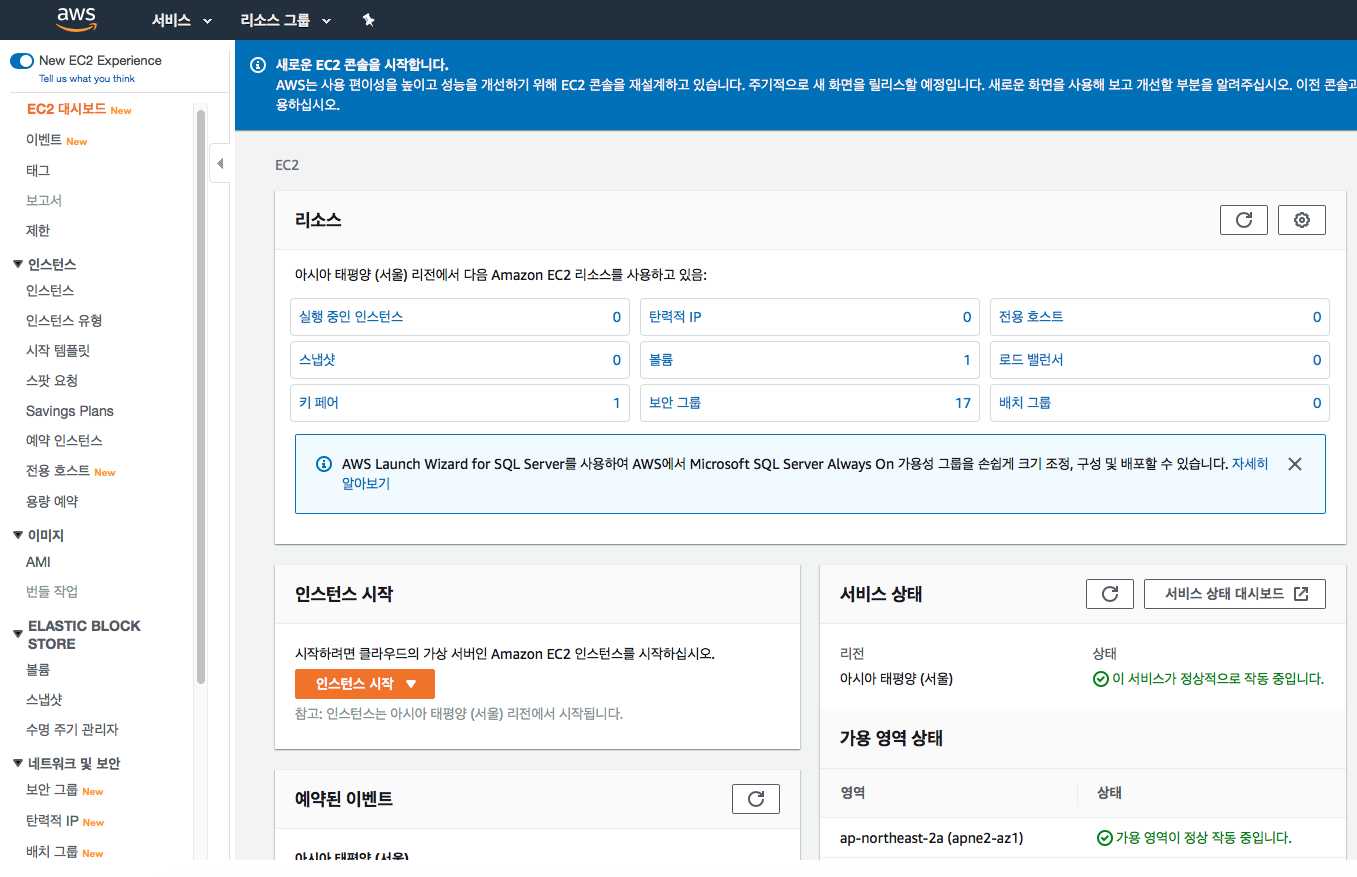Open 예약 인스턴스 in sidebar

click(64, 441)
